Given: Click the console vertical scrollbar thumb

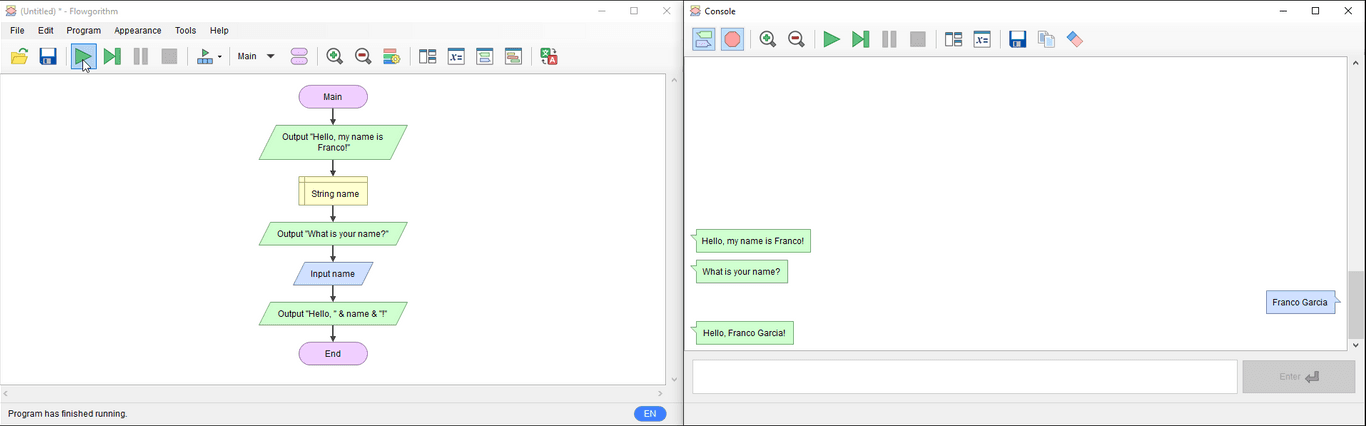Looking at the screenshot, I should pos(1356,305).
